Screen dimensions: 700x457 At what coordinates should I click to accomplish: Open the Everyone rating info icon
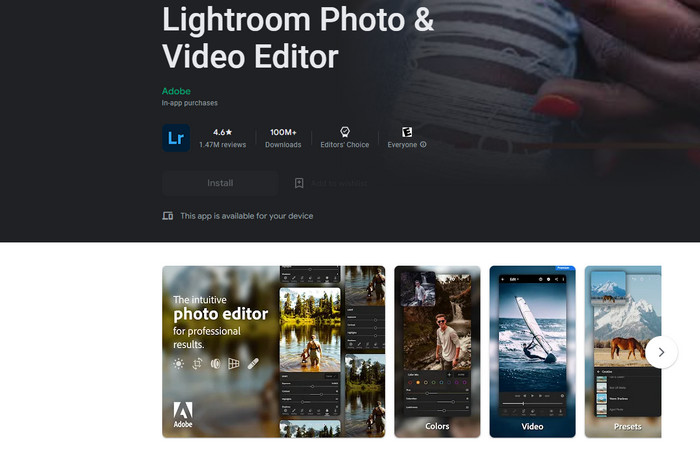click(x=423, y=145)
